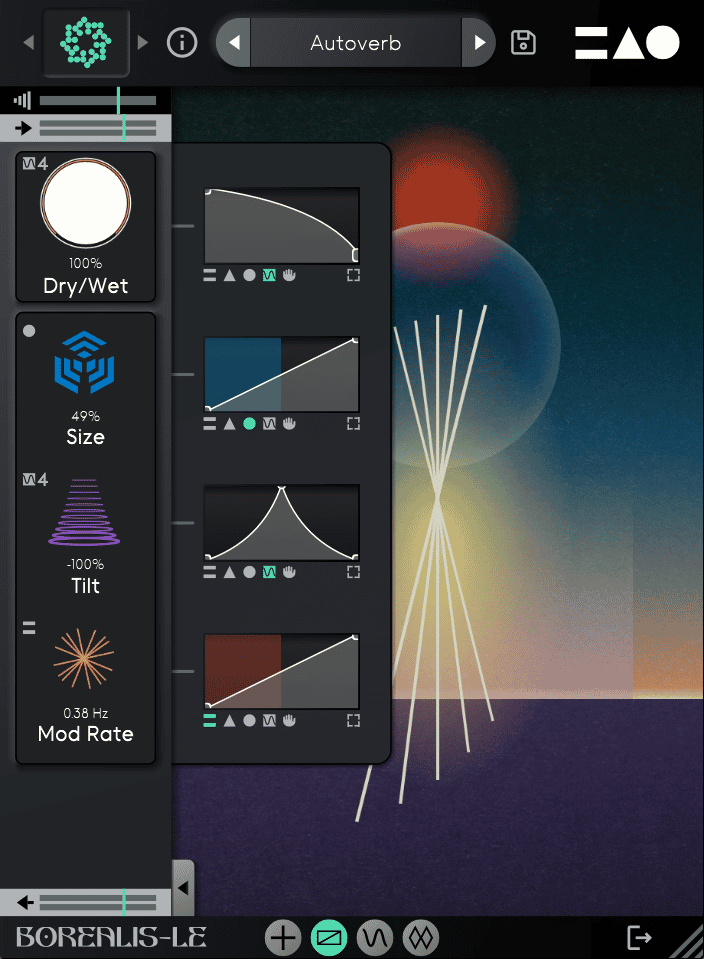Open the sine wave LFO view

point(375,938)
